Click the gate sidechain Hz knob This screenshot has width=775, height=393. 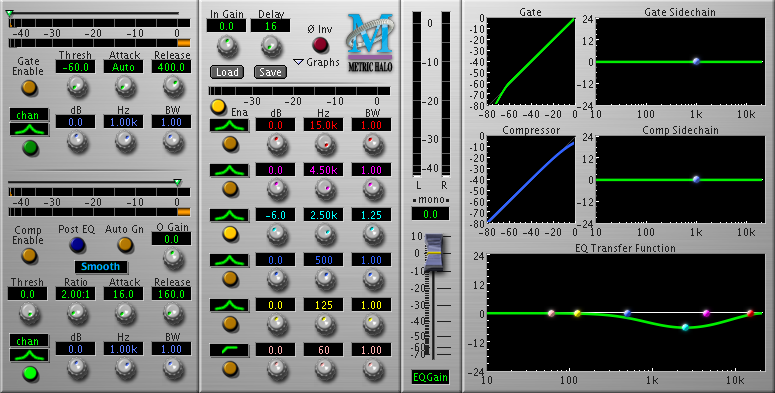click(x=125, y=141)
